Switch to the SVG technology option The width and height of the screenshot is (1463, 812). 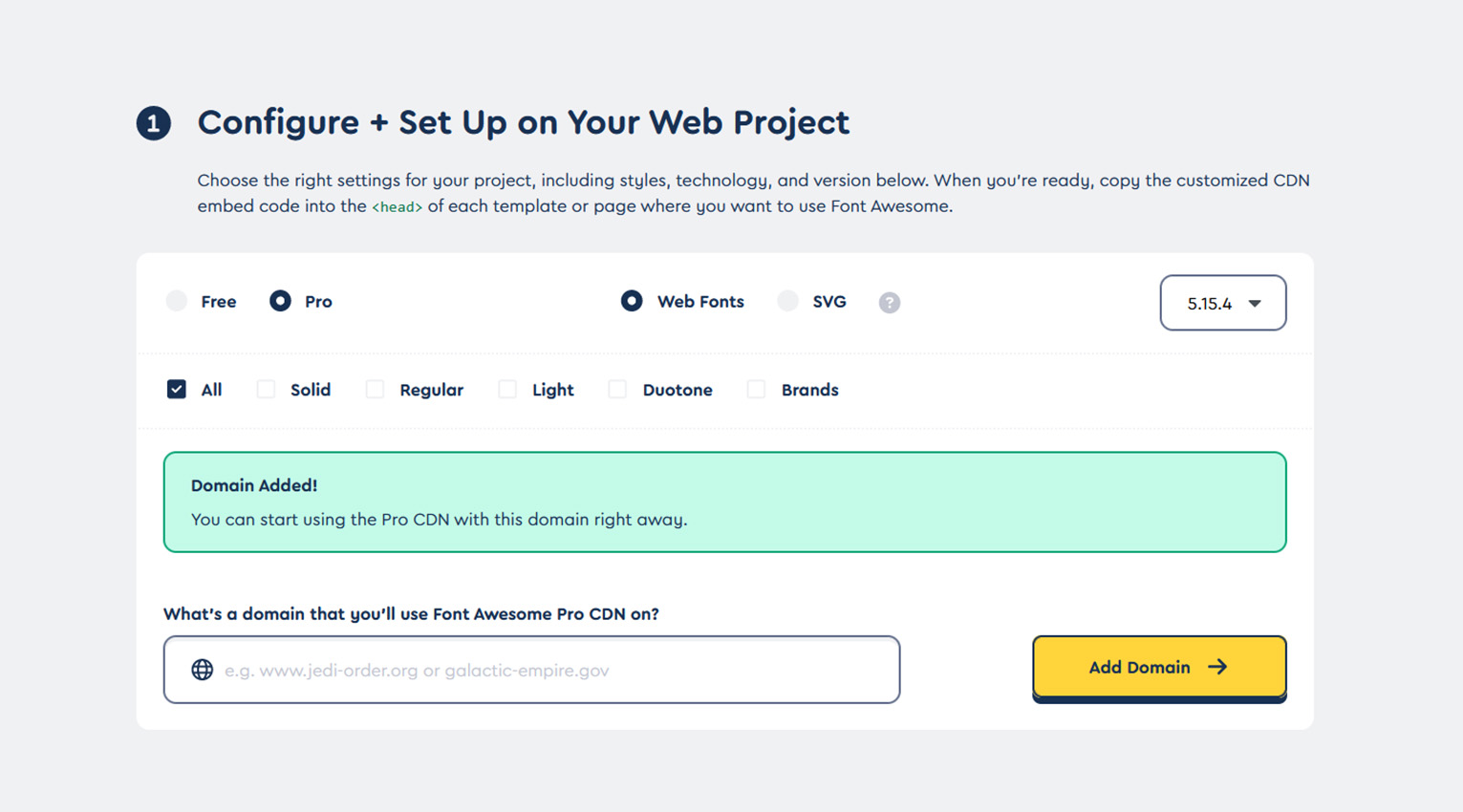pos(787,301)
